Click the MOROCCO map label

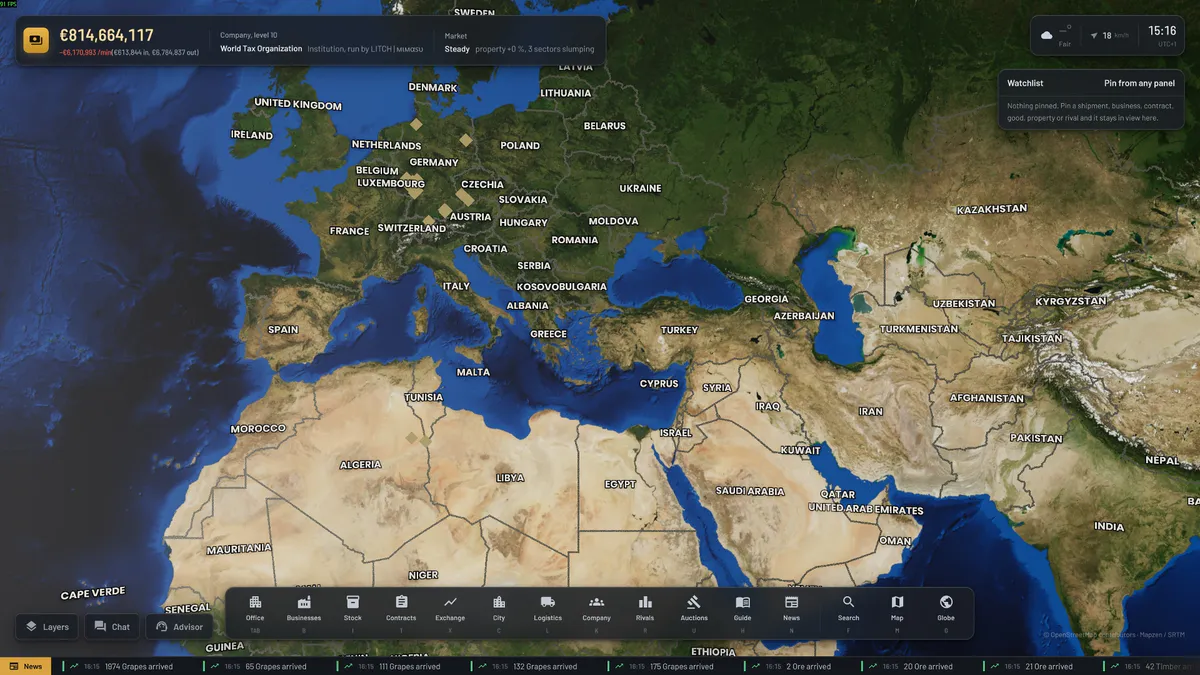258,428
